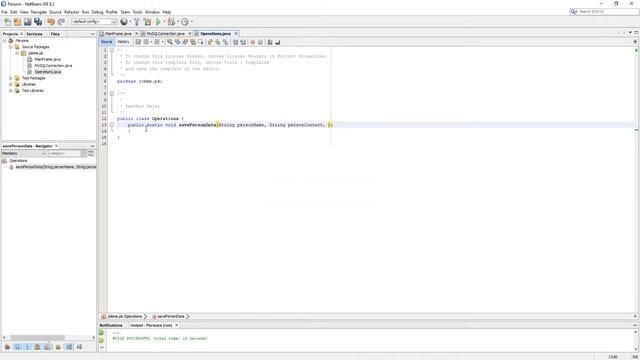Click the Clean and Build Project icon
This screenshot has height=360, width=640.
coord(147,22)
